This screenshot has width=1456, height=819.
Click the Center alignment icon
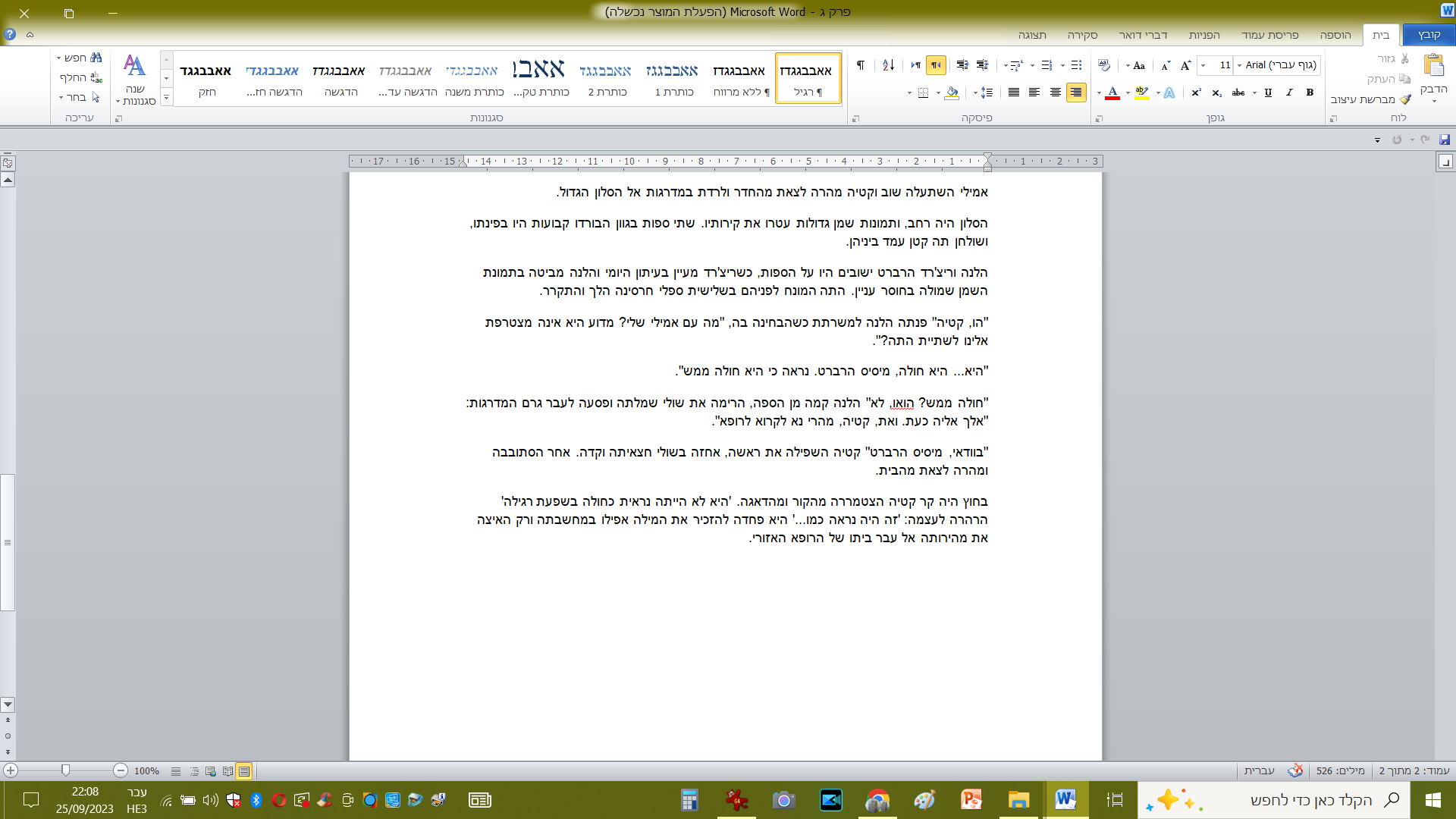(x=1055, y=93)
